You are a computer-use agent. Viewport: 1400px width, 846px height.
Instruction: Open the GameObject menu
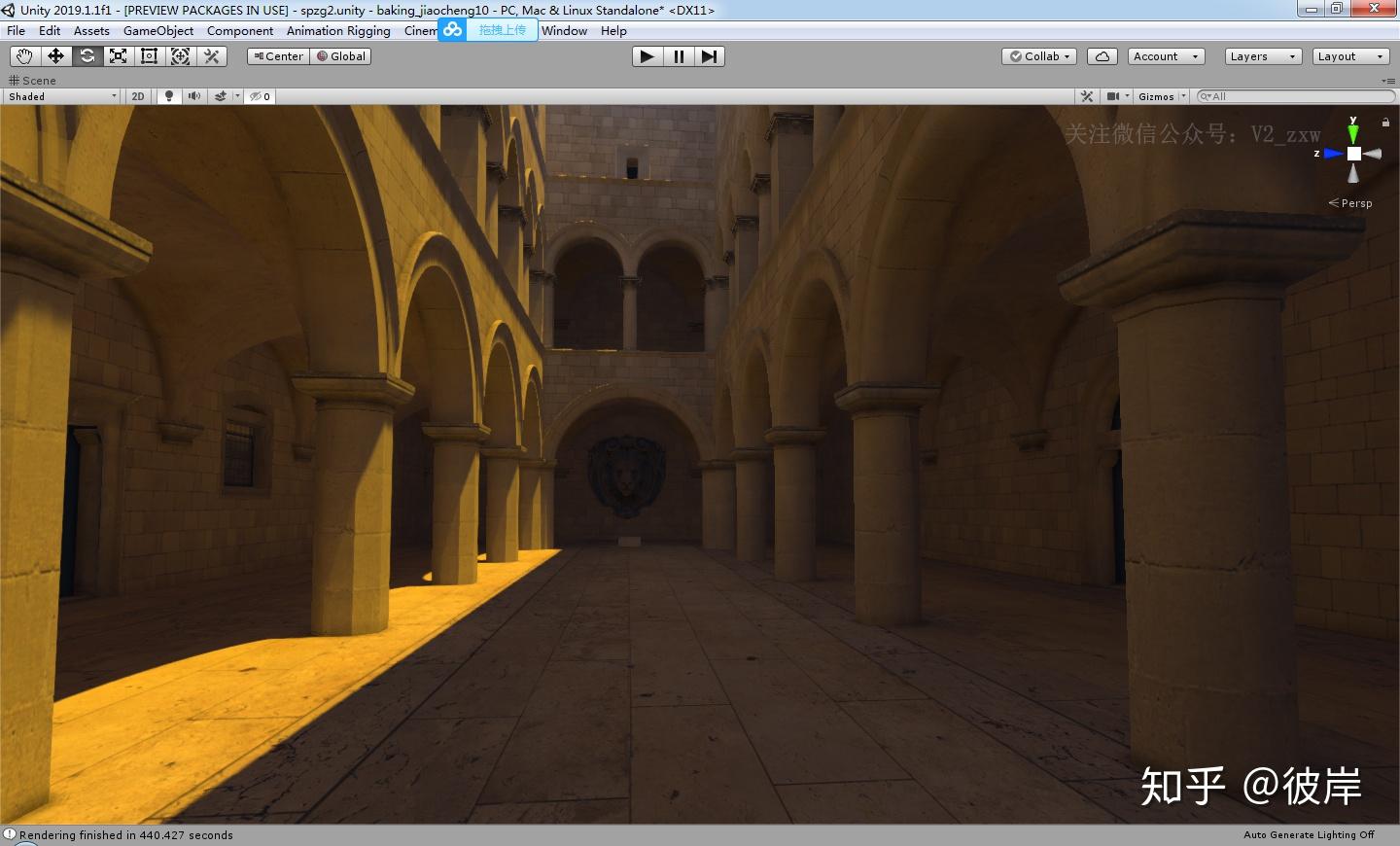157,31
